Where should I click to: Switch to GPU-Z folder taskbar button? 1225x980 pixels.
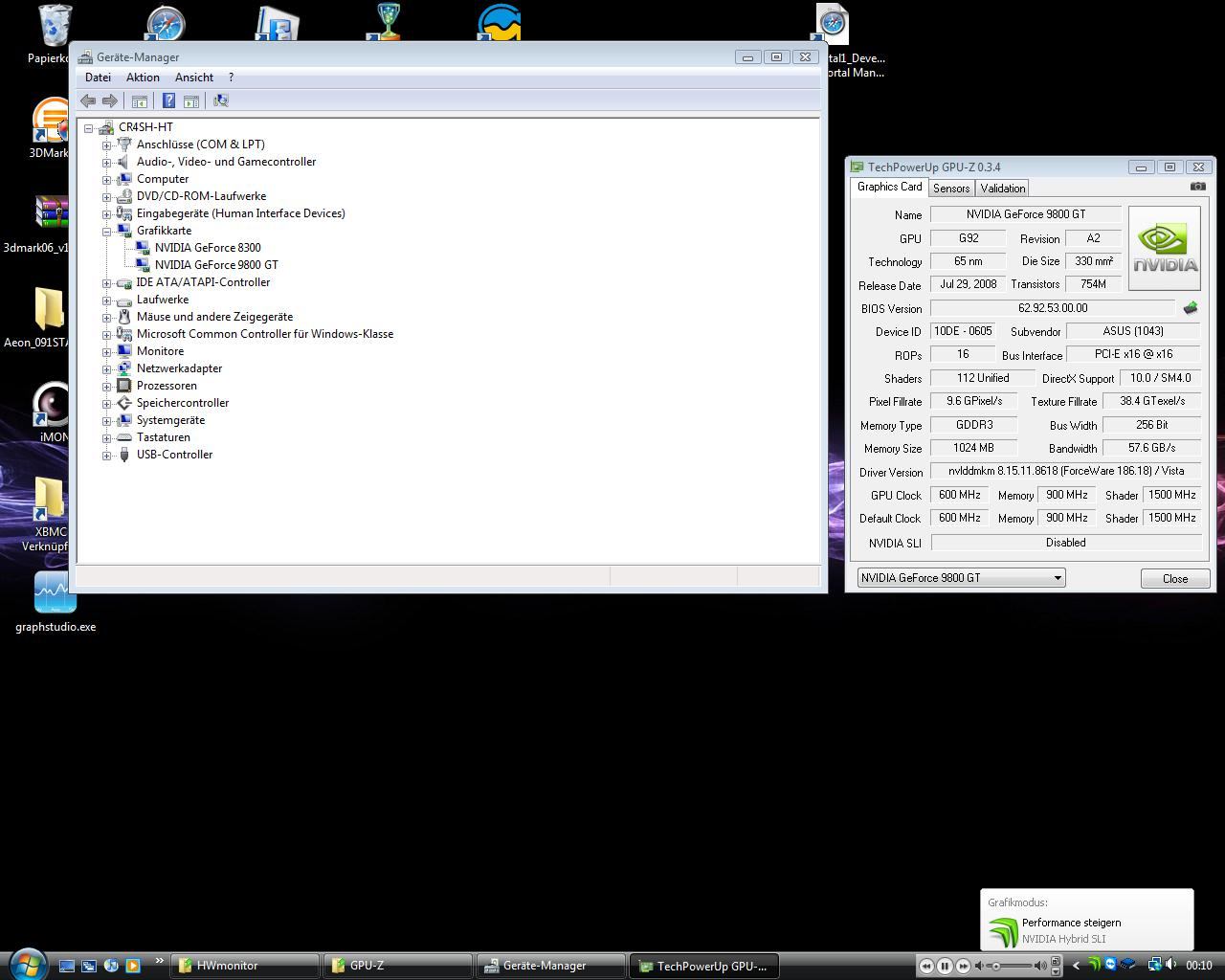397,966
